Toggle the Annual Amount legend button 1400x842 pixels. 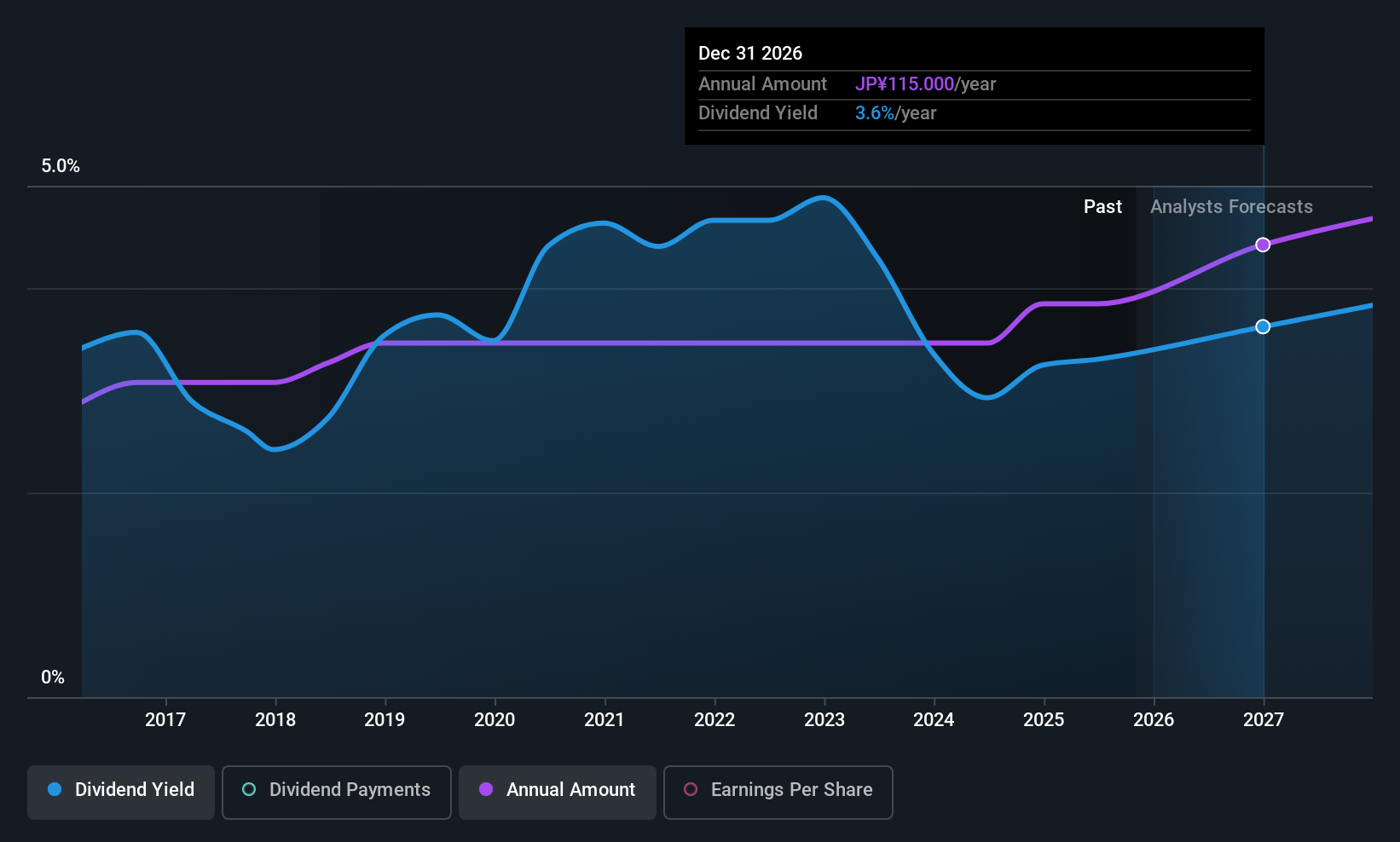[558, 793]
